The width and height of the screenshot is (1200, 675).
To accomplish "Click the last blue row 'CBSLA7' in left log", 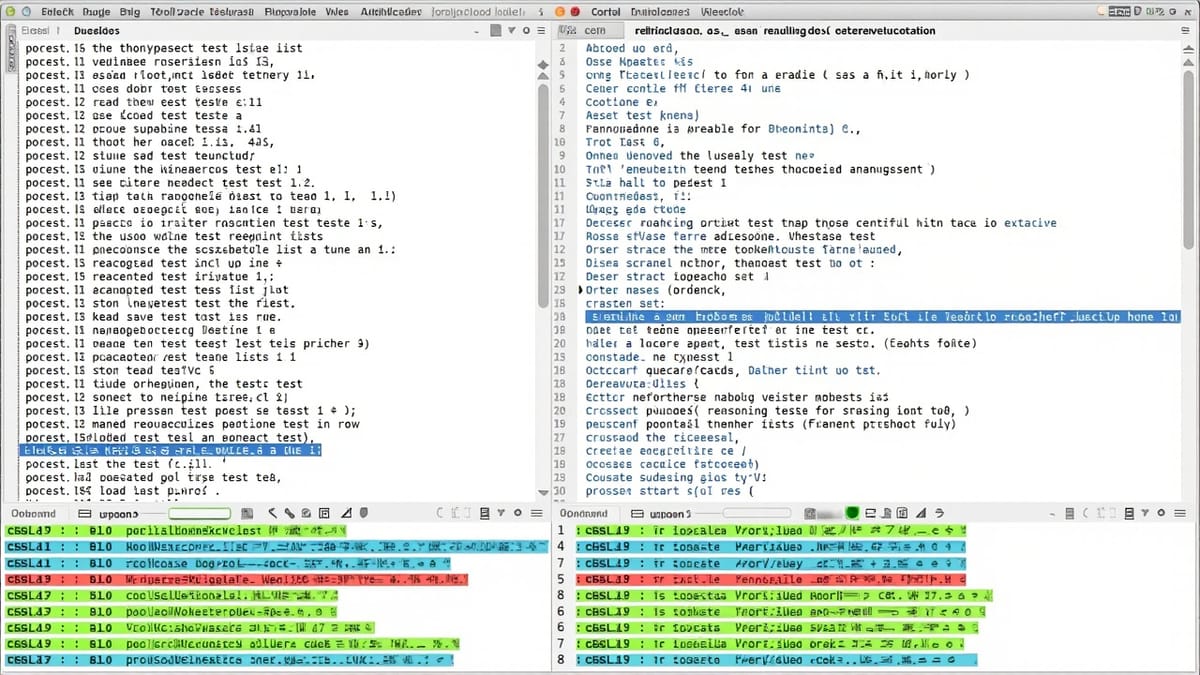I will pos(231,661).
